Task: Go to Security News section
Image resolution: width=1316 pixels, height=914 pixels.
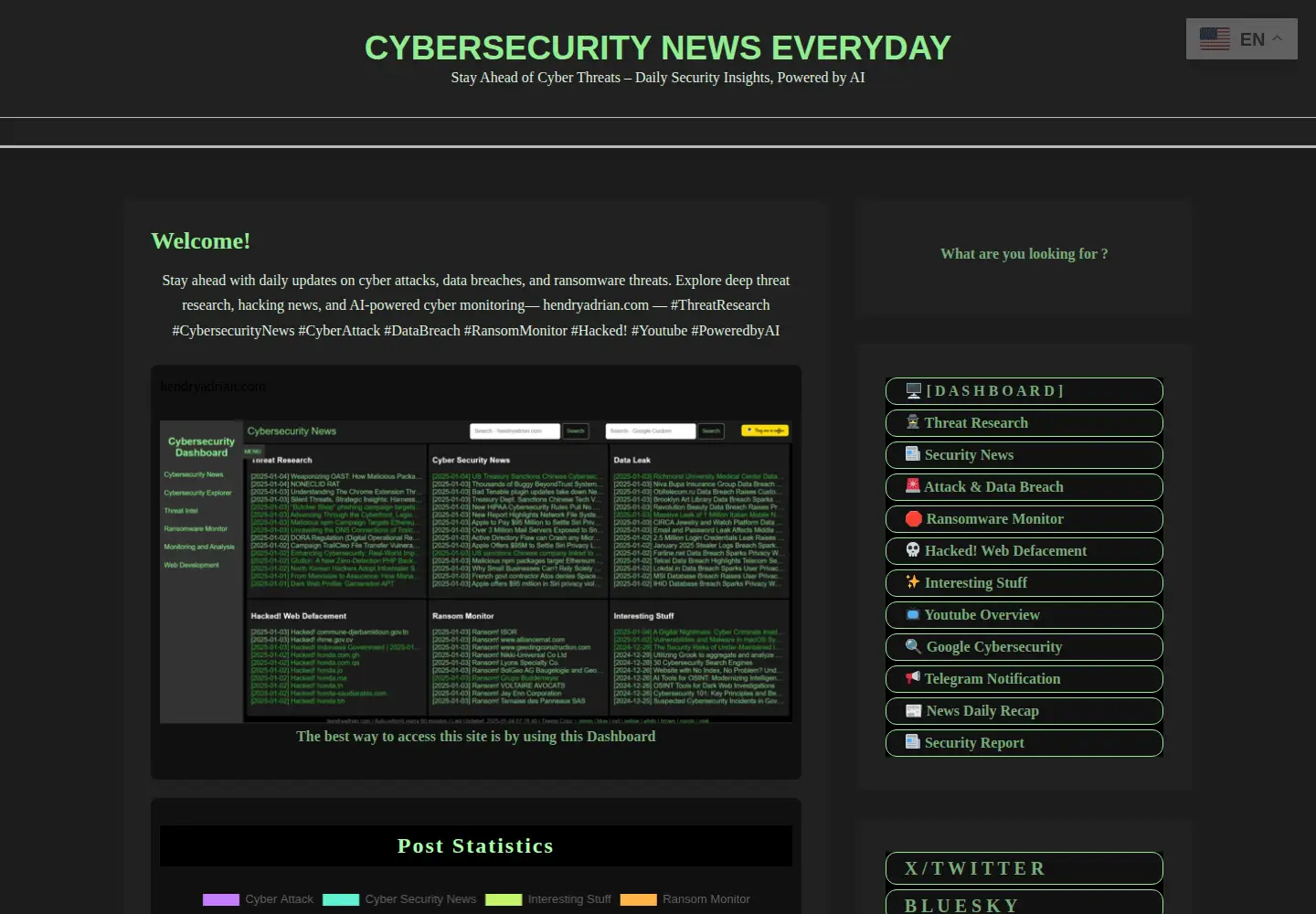Action: (1024, 455)
